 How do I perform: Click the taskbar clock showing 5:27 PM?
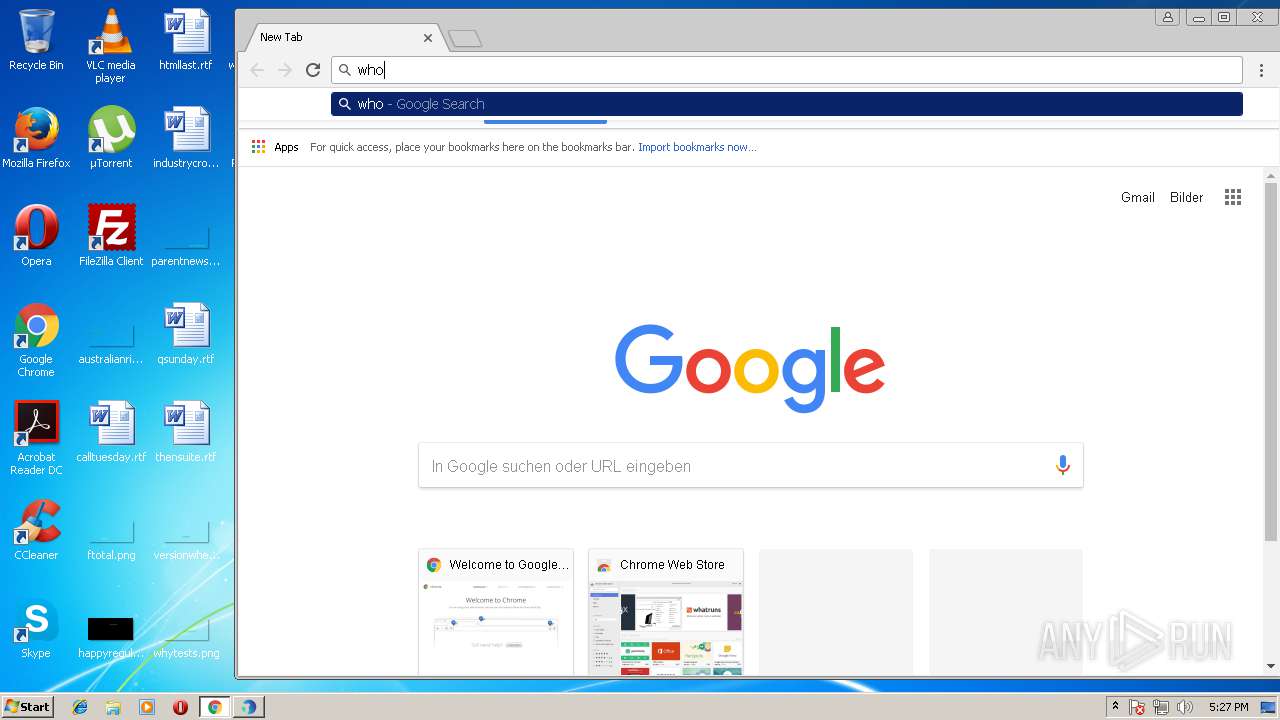(1228, 707)
